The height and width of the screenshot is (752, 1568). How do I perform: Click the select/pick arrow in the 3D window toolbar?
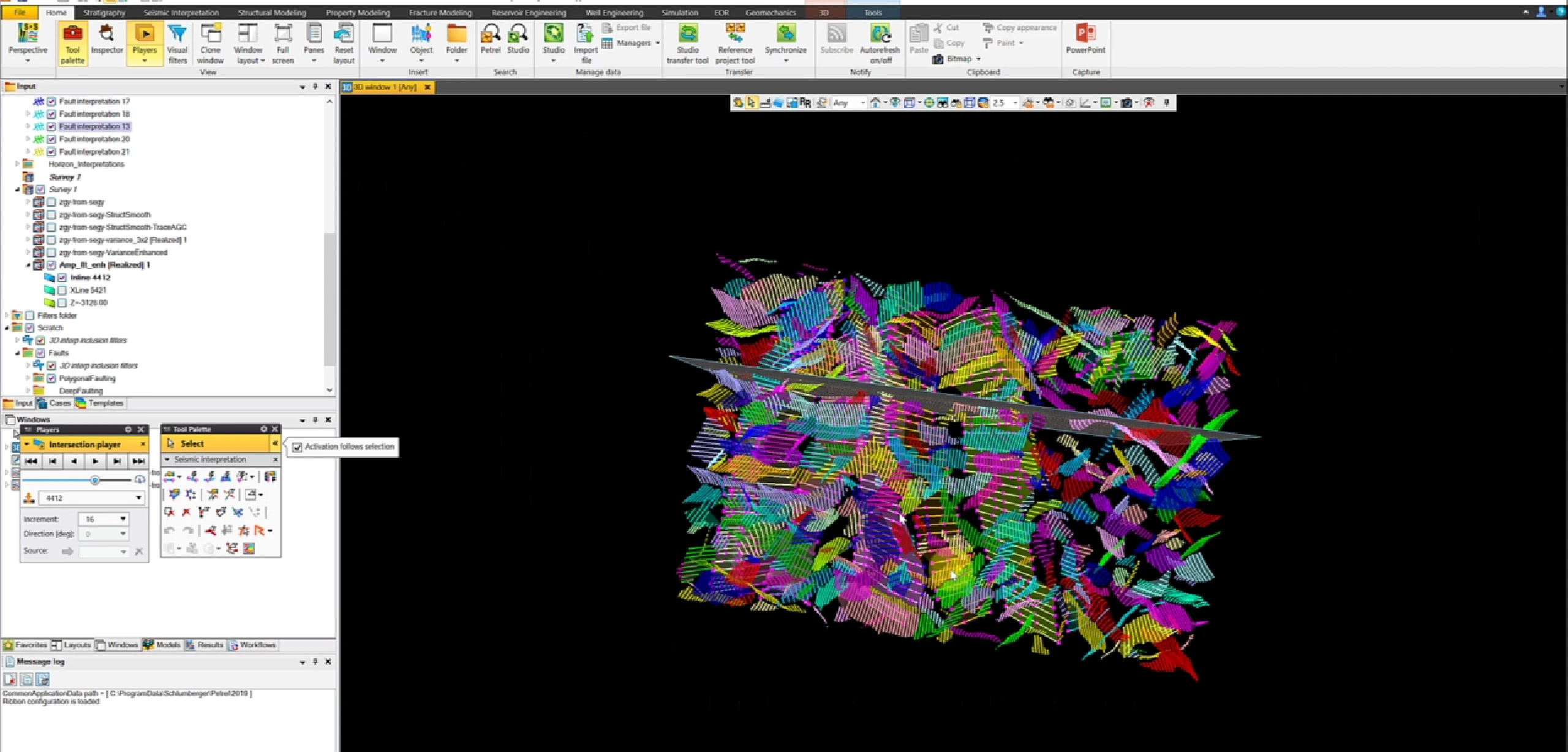(x=752, y=103)
